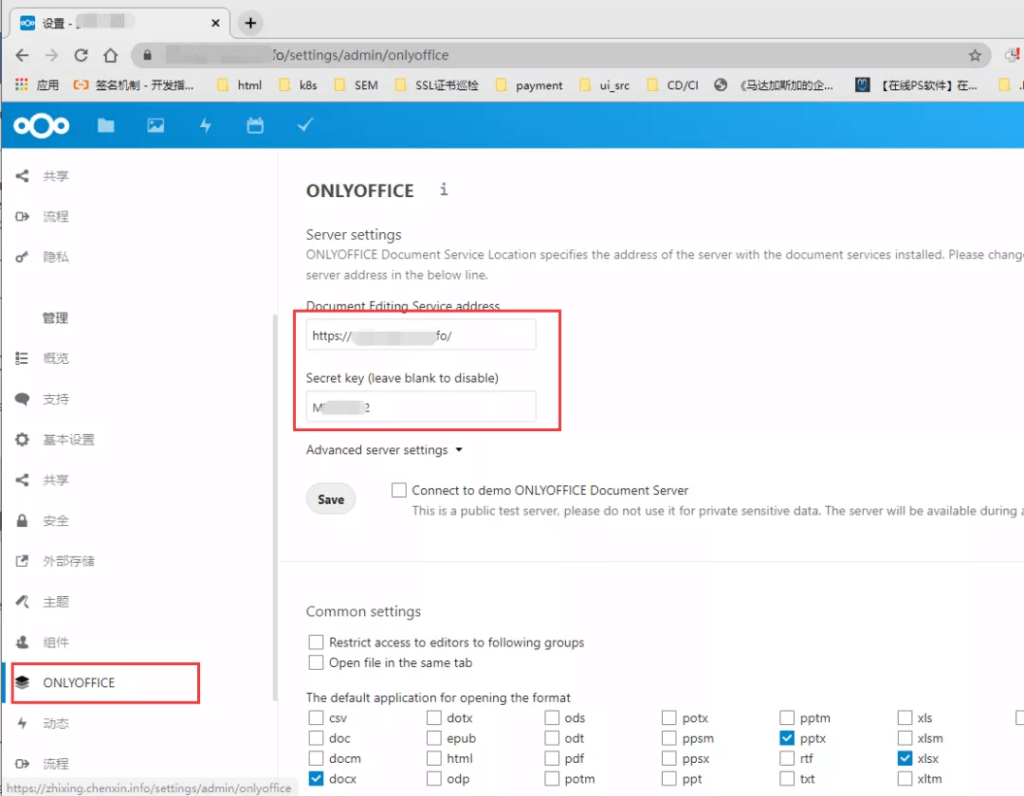Open the 应用 apps grid shortcut
Image resolution: width=1024 pixels, height=796 pixels.
(x=37, y=85)
